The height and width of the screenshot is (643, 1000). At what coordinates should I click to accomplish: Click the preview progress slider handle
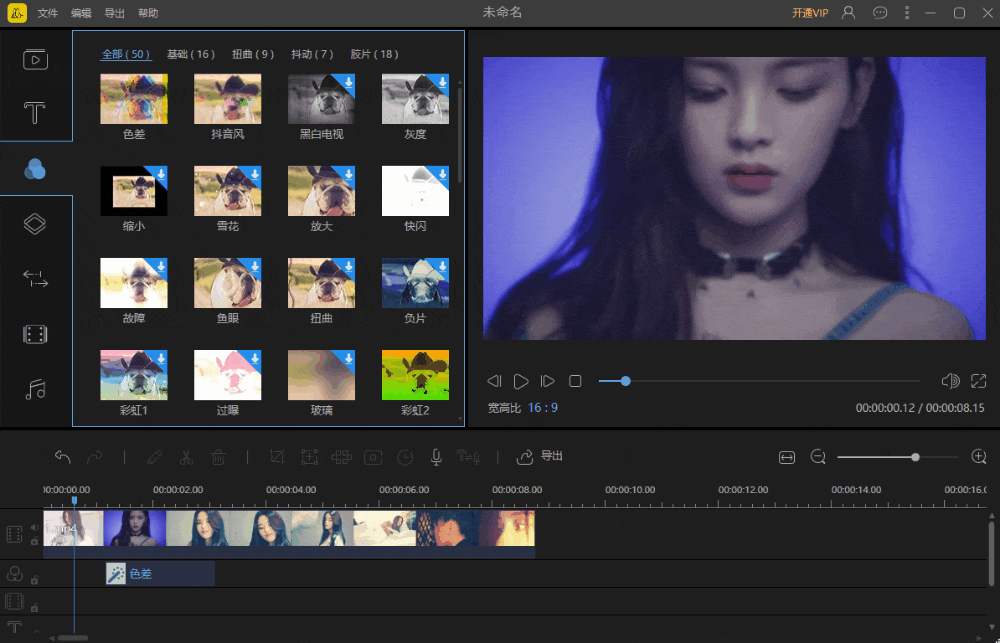click(x=626, y=381)
